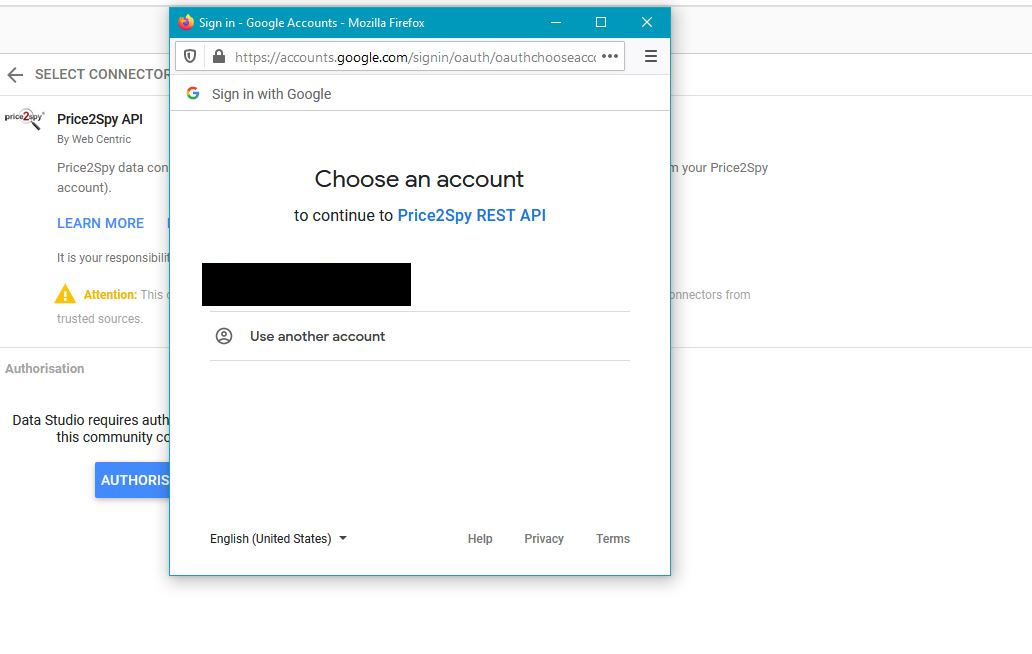
Task: Open the Firefox hamburger menu
Action: pos(651,57)
